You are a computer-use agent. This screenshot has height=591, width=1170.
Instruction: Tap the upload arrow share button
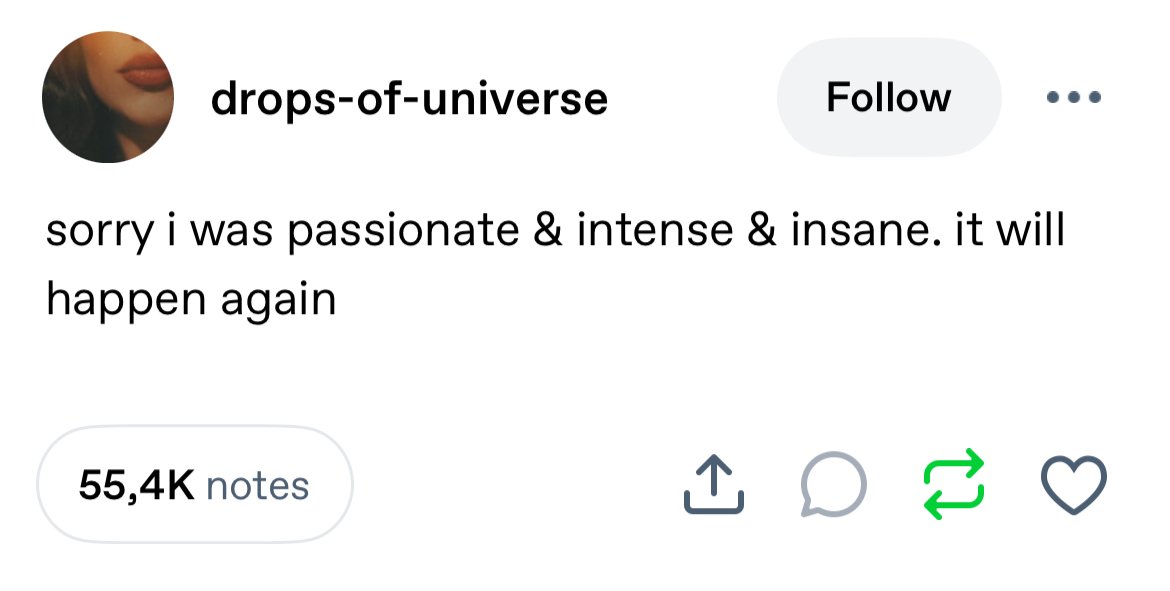click(x=714, y=486)
